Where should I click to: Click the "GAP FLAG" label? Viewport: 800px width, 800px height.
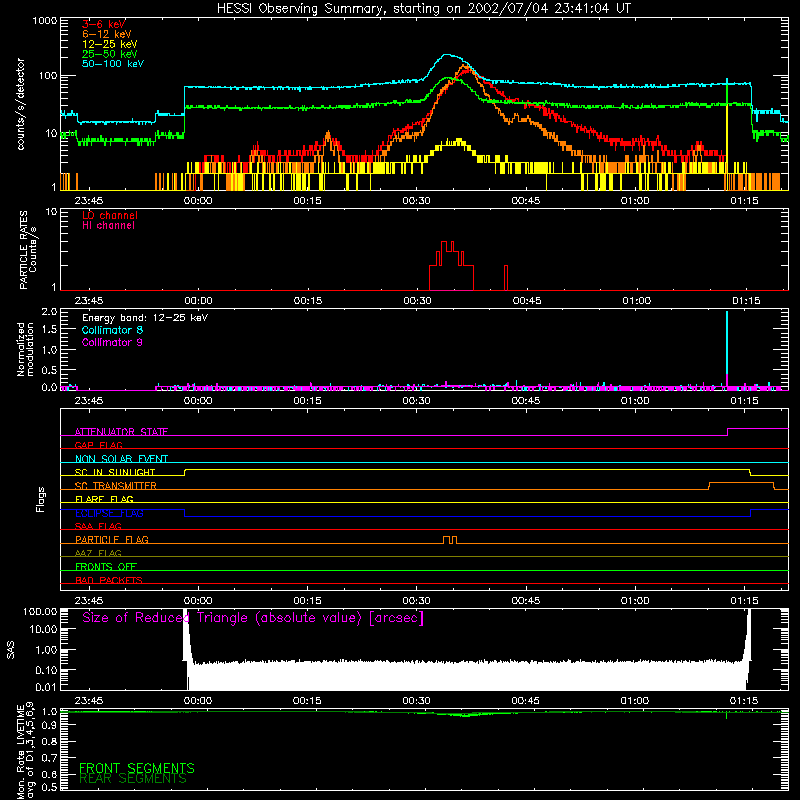click(x=98, y=445)
